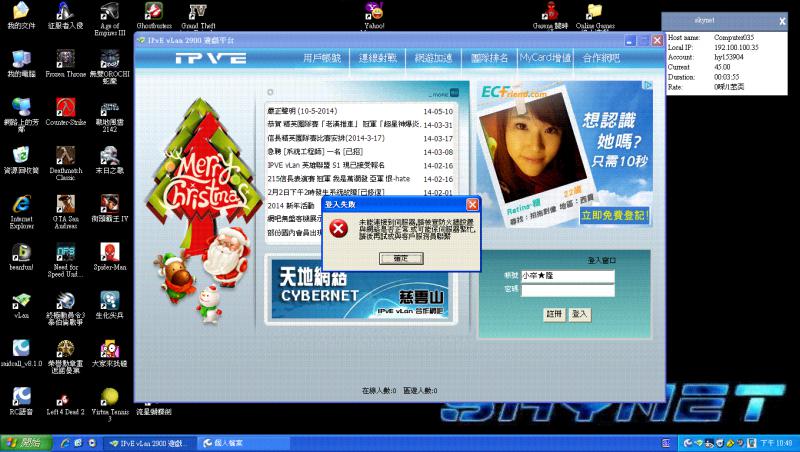
Task: Launch Grand Theft Auto IV shortcut
Action: point(198,16)
